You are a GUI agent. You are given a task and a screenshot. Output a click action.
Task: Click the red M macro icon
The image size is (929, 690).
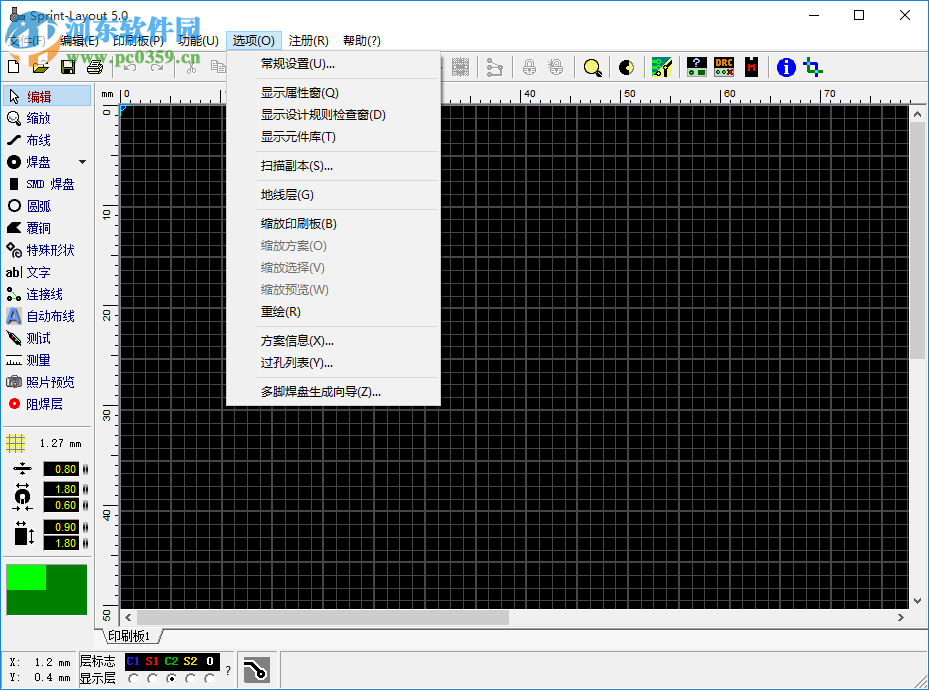[x=751, y=67]
